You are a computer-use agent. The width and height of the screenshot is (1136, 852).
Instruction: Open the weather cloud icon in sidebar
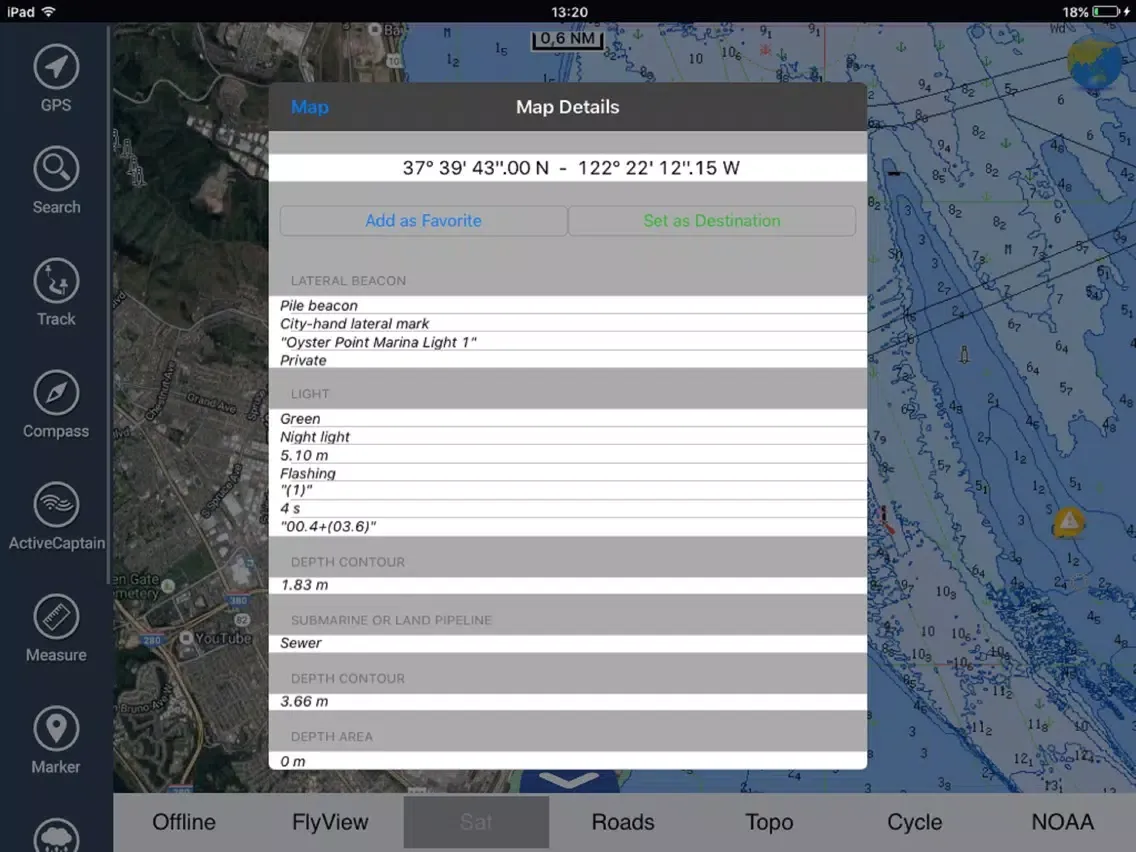tap(56, 836)
